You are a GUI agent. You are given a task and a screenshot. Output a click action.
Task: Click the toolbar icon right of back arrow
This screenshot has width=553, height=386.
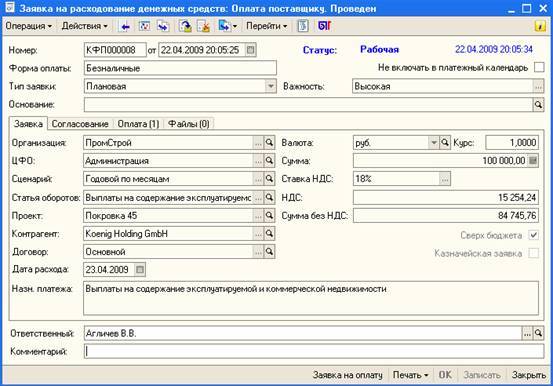(x=145, y=26)
